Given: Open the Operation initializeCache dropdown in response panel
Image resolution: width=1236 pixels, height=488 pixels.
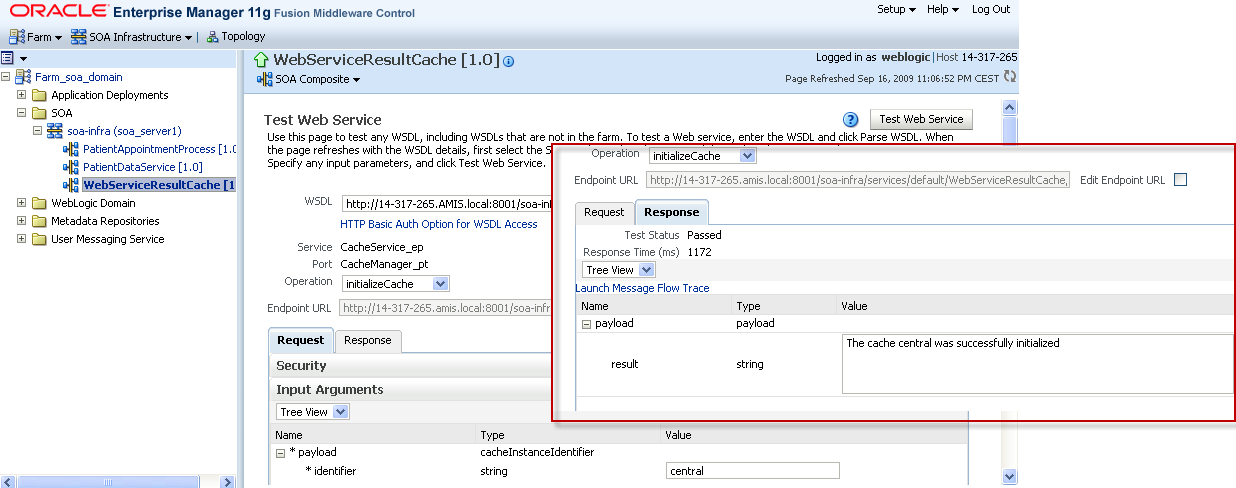Looking at the screenshot, I should [x=747, y=156].
